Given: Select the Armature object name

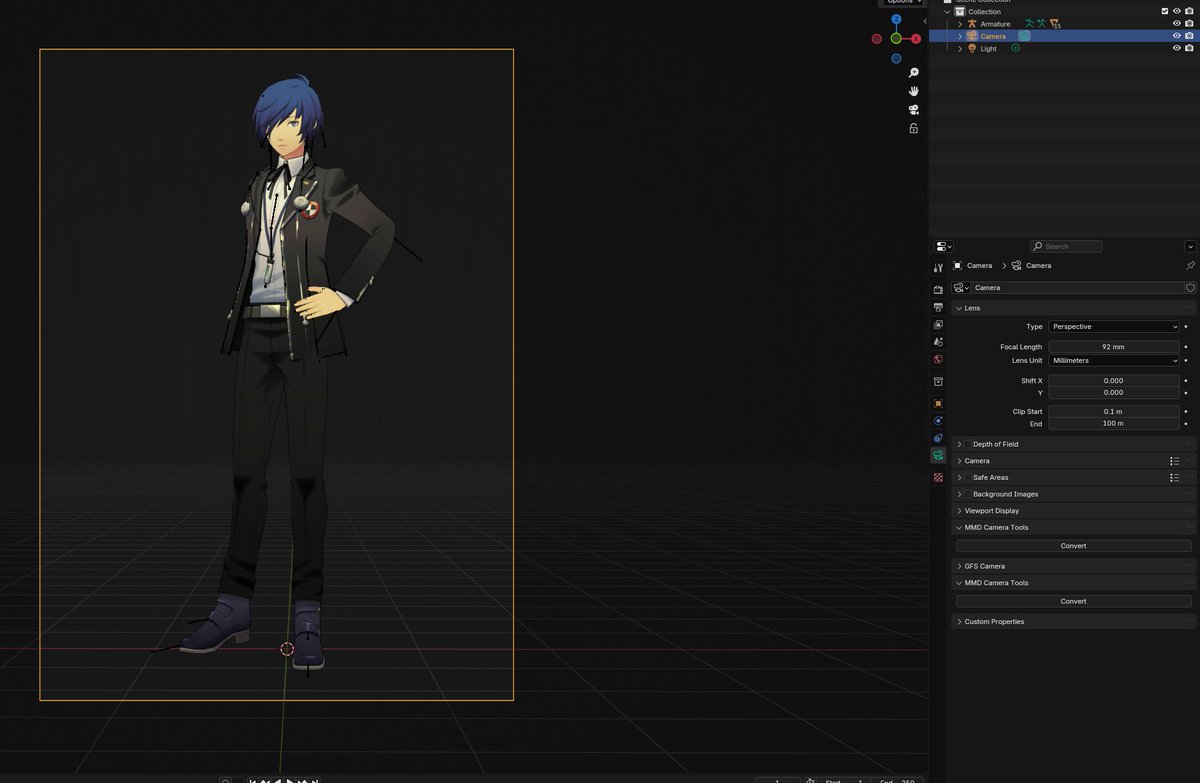Looking at the screenshot, I should point(995,24).
